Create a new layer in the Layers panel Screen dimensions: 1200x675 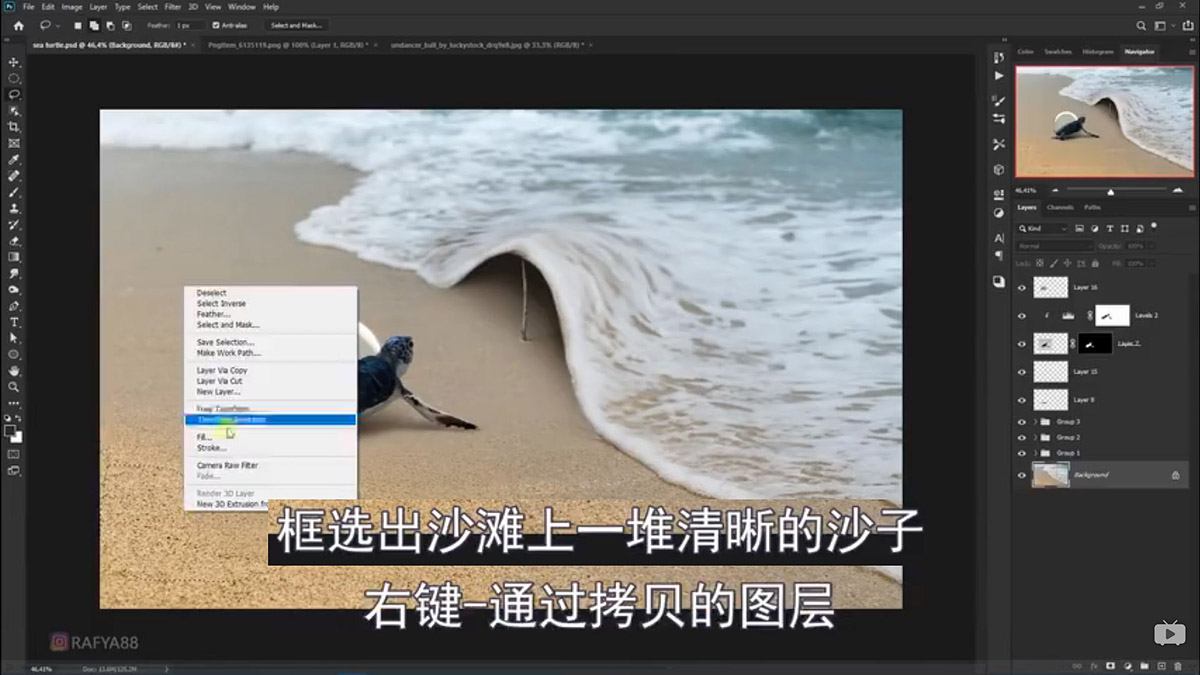(x=1161, y=664)
